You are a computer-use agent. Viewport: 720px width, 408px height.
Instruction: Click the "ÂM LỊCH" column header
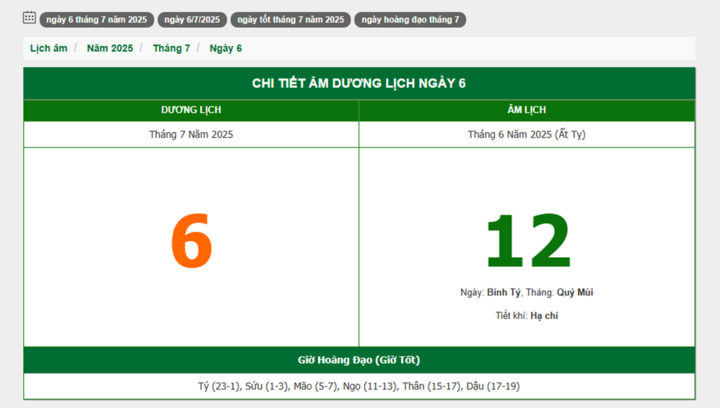coord(527,110)
